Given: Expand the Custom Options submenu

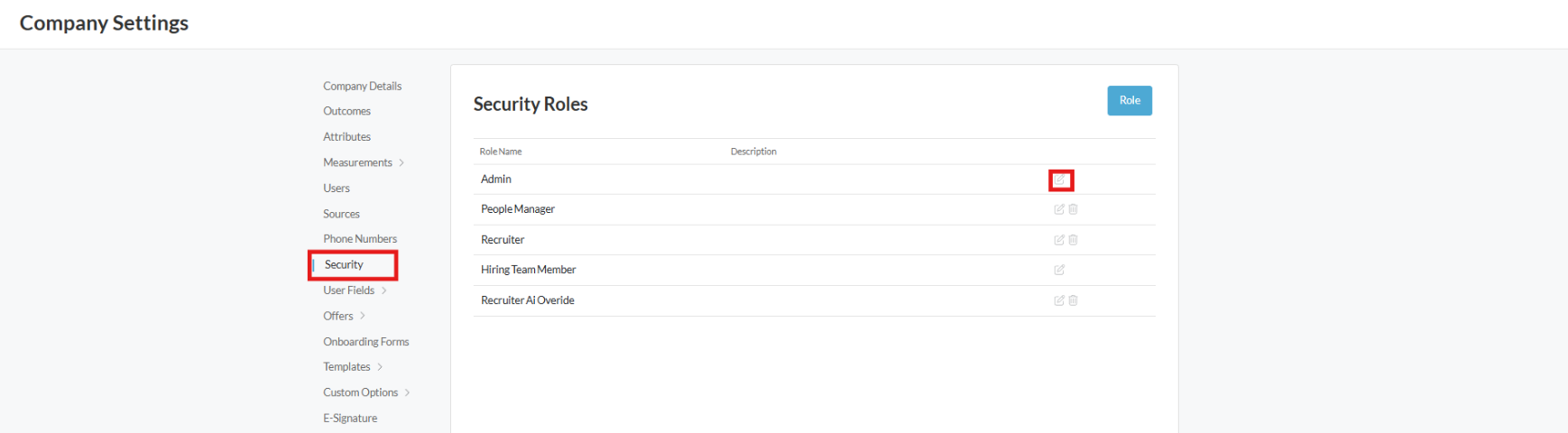Looking at the screenshot, I should pyautogui.click(x=408, y=392).
